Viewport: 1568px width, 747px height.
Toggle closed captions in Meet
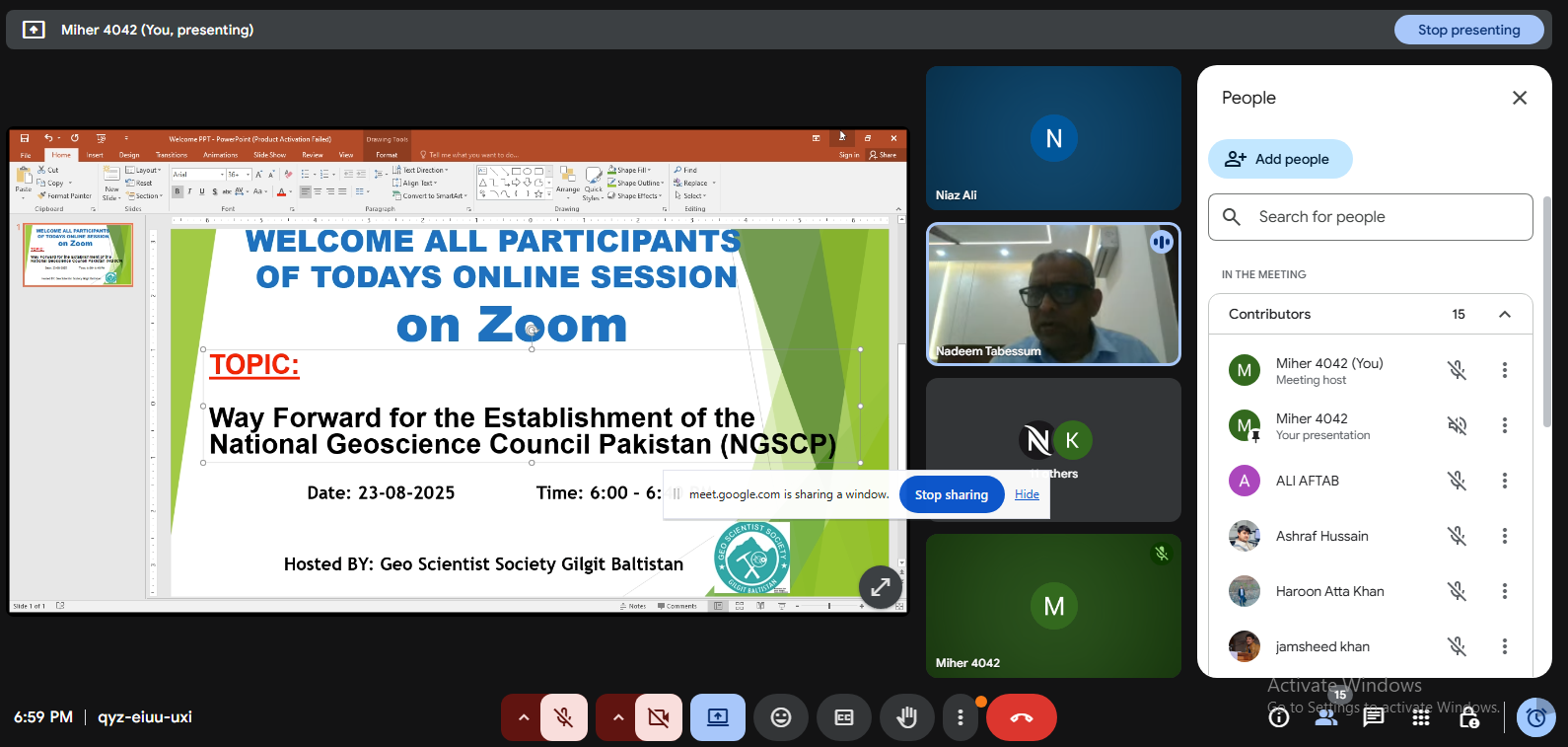[x=844, y=717]
